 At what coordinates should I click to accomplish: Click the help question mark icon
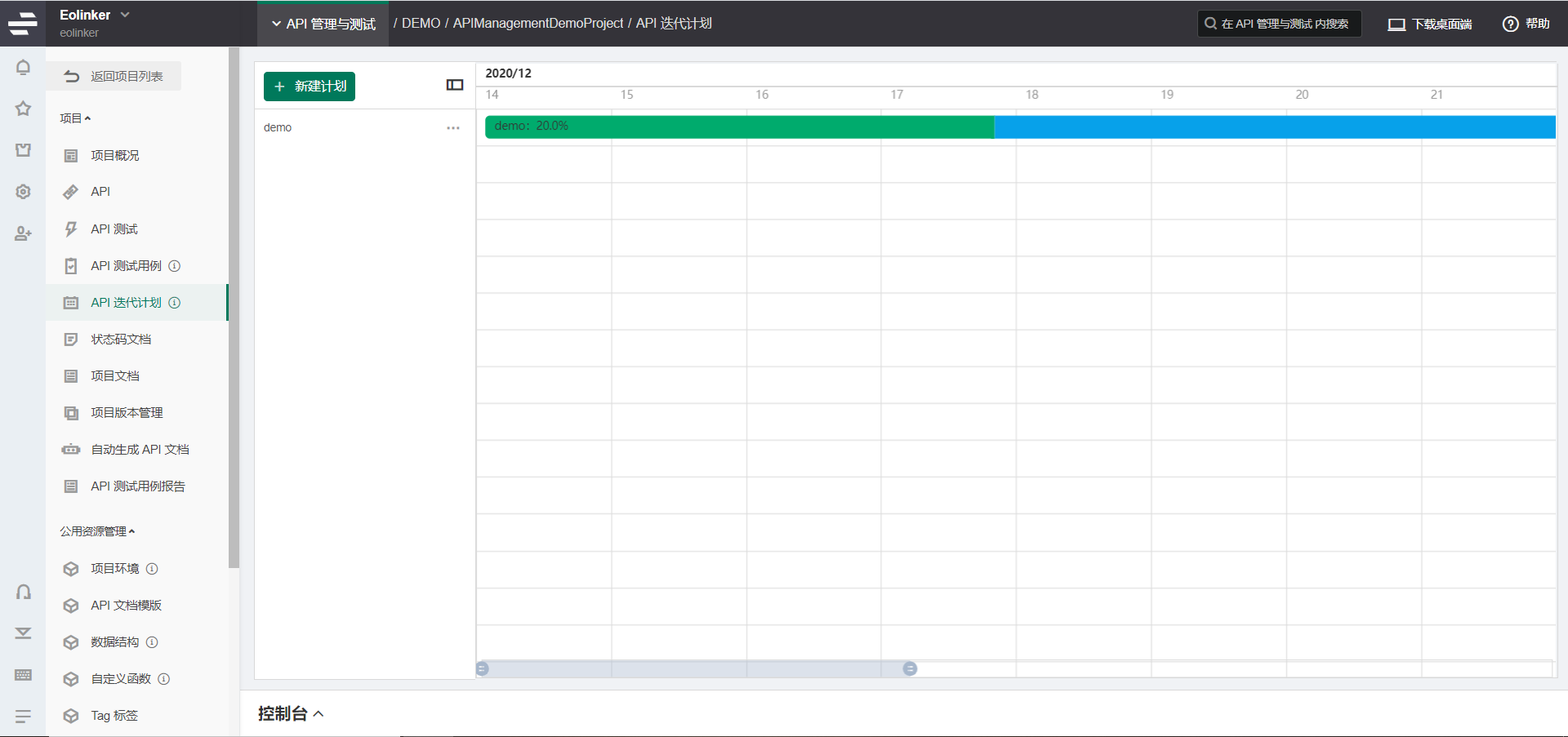pyautogui.click(x=1510, y=24)
